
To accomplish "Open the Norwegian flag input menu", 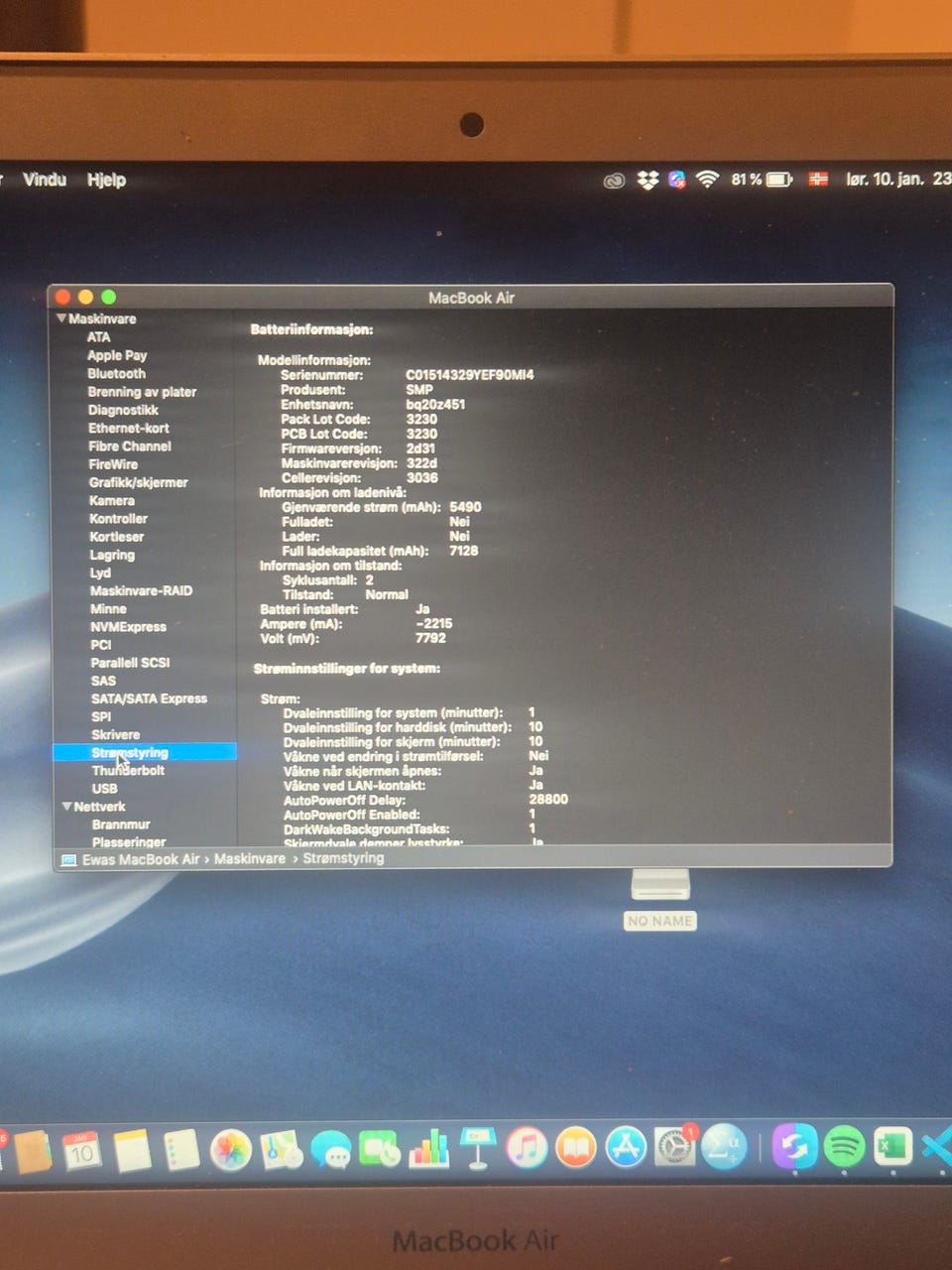I will tap(818, 180).
